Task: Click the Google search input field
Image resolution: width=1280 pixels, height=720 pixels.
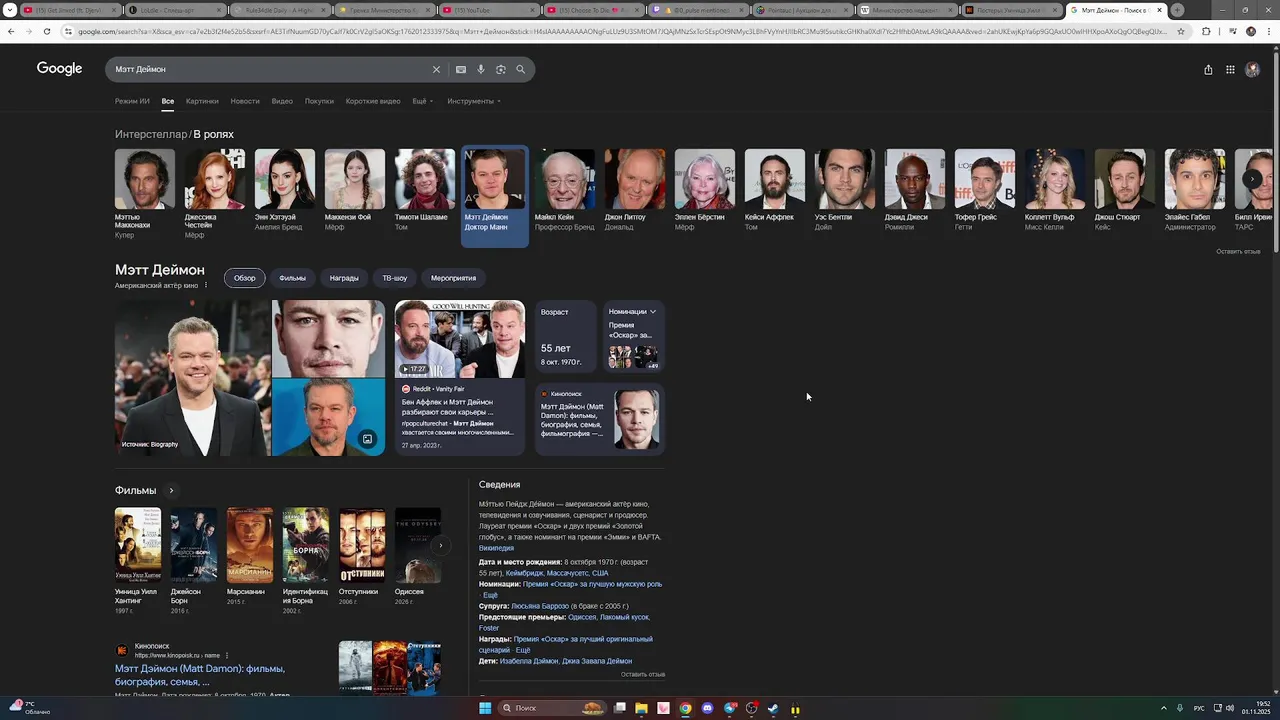Action: pos(270,69)
